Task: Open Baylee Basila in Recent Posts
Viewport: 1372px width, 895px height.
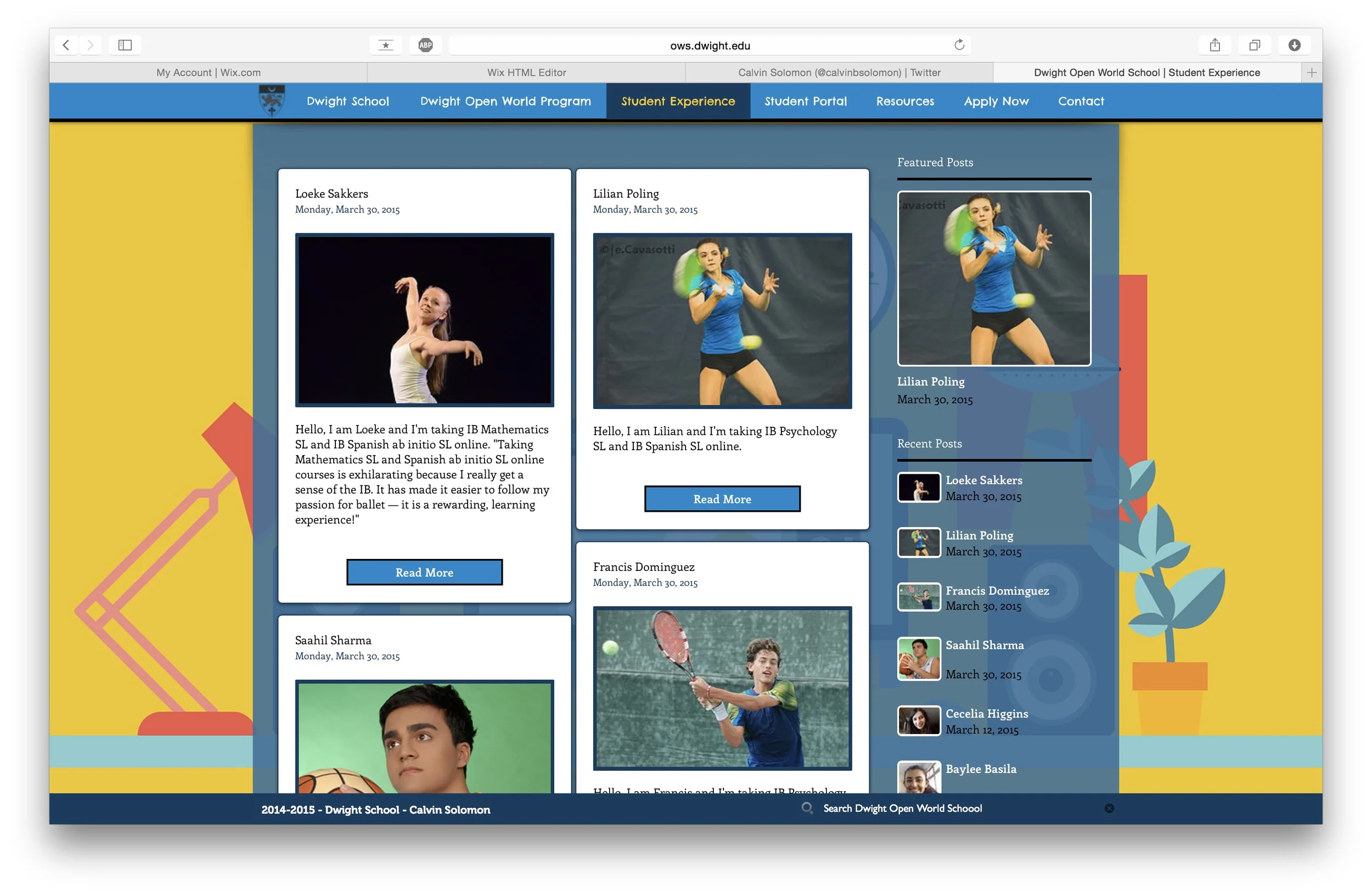Action: [x=981, y=769]
